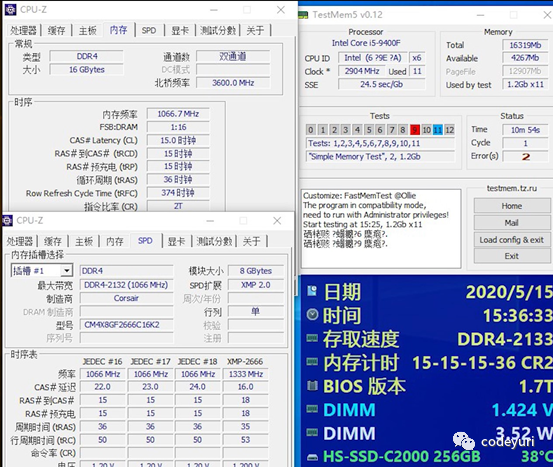Switch to SPD tab in upper CPU-Z window

(149, 31)
